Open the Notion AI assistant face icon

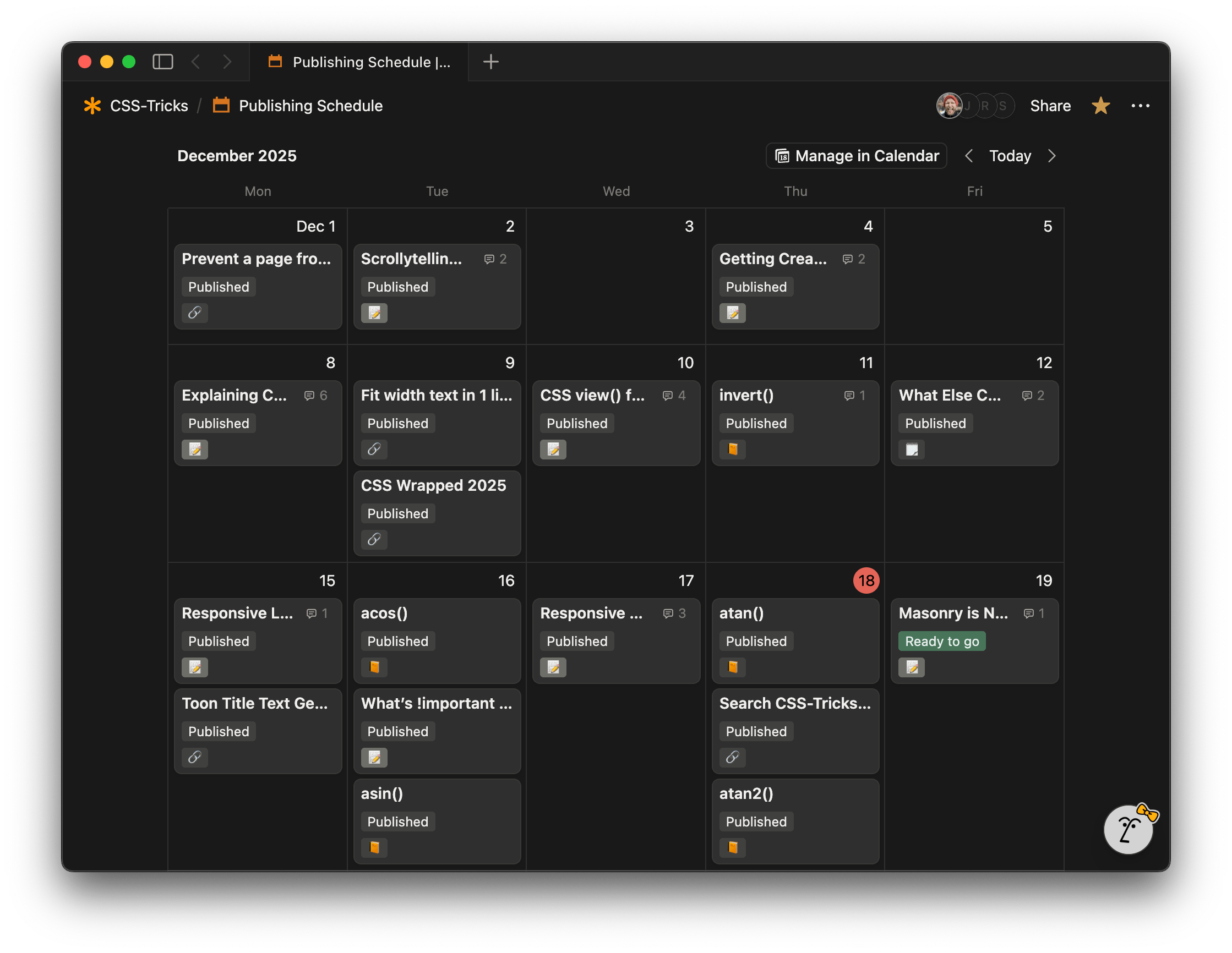(x=1127, y=829)
